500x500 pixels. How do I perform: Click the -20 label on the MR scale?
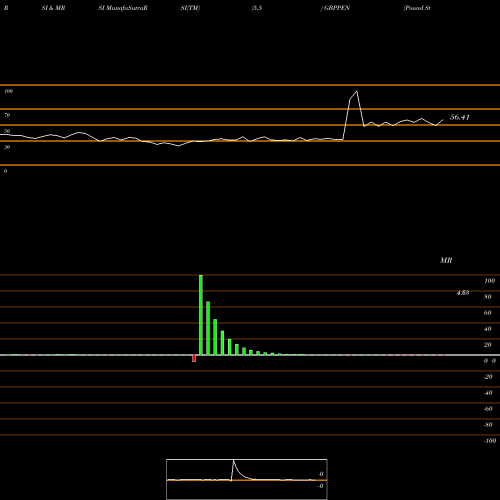click(x=488, y=377)
